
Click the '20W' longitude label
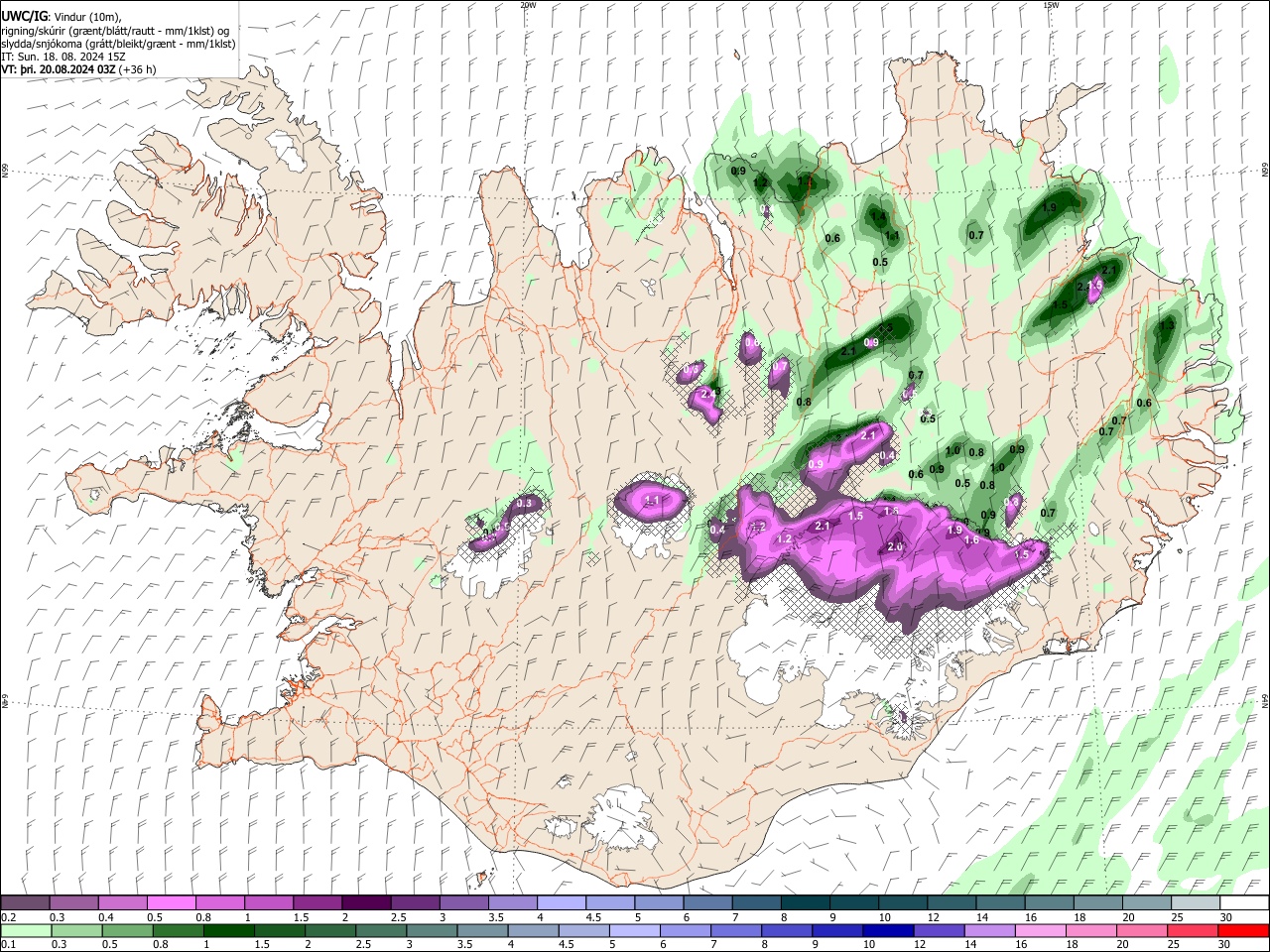pyautogui.click(x=528, y=5)
